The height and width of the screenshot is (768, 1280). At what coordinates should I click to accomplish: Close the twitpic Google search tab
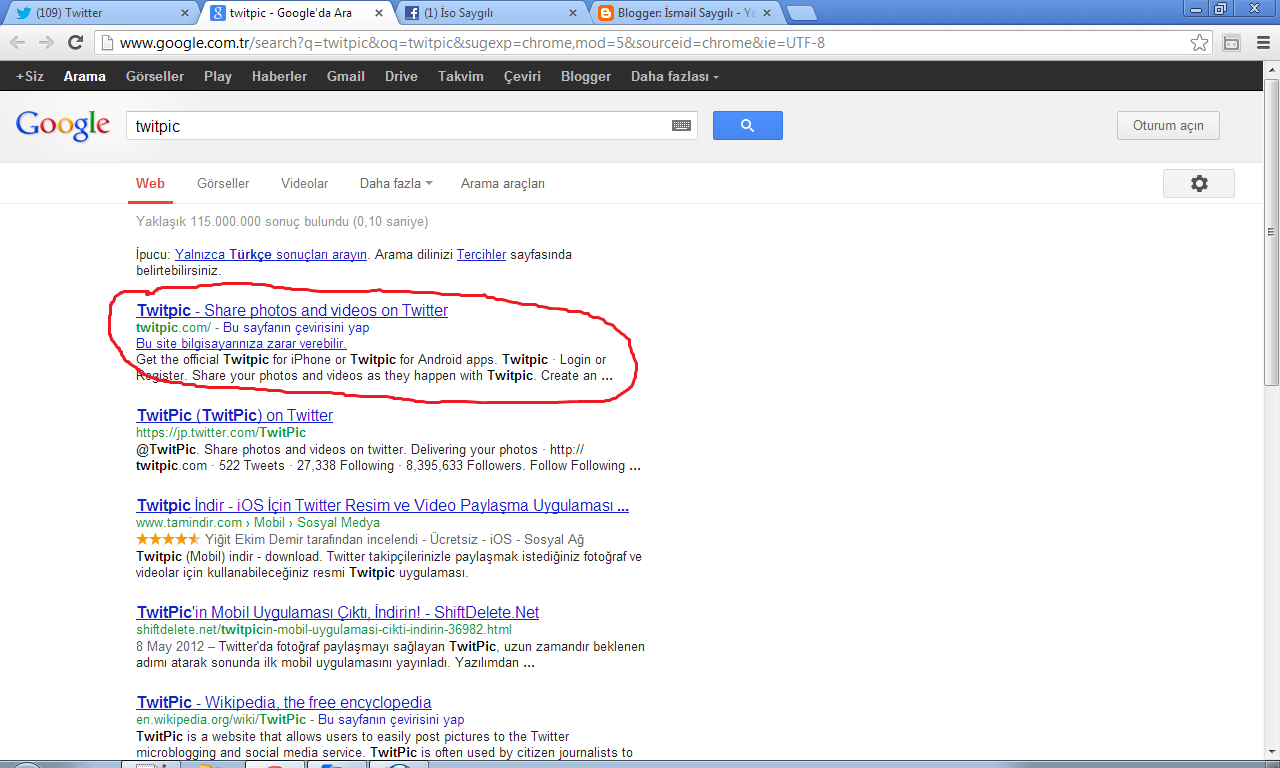click(379, 13)
